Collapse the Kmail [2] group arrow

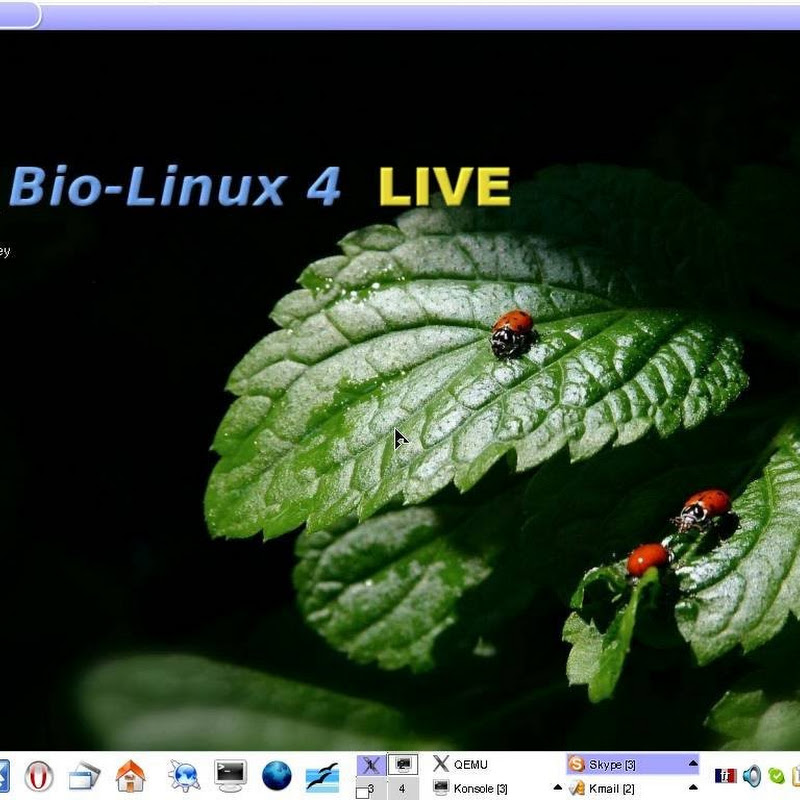pos(694,789)
